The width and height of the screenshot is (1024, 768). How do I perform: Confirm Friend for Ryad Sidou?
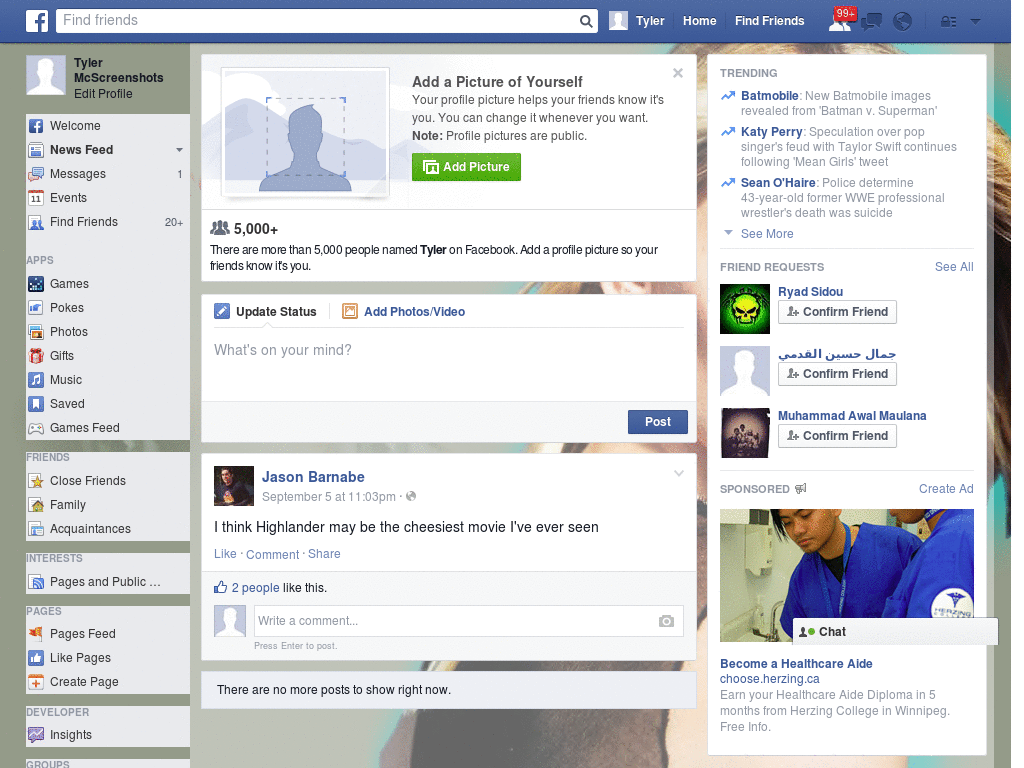pyautogui.click(x=837, y=312)
